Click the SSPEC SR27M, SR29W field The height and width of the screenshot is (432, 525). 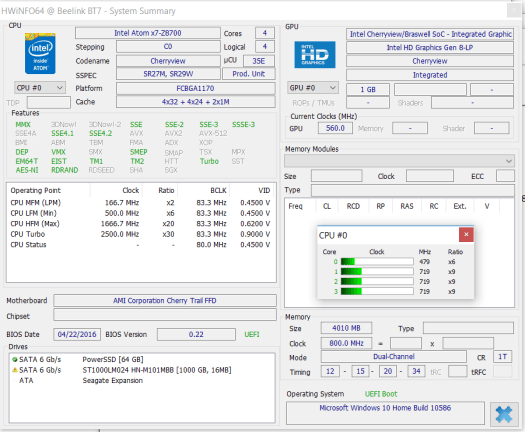[168, 74]
